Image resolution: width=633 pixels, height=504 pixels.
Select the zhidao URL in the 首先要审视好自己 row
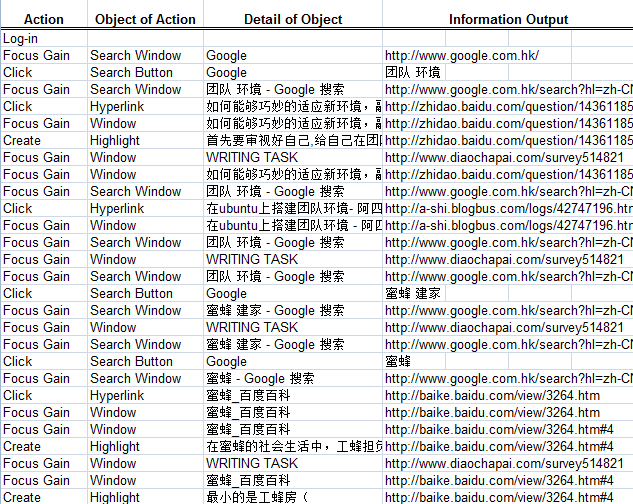point(509,141)
